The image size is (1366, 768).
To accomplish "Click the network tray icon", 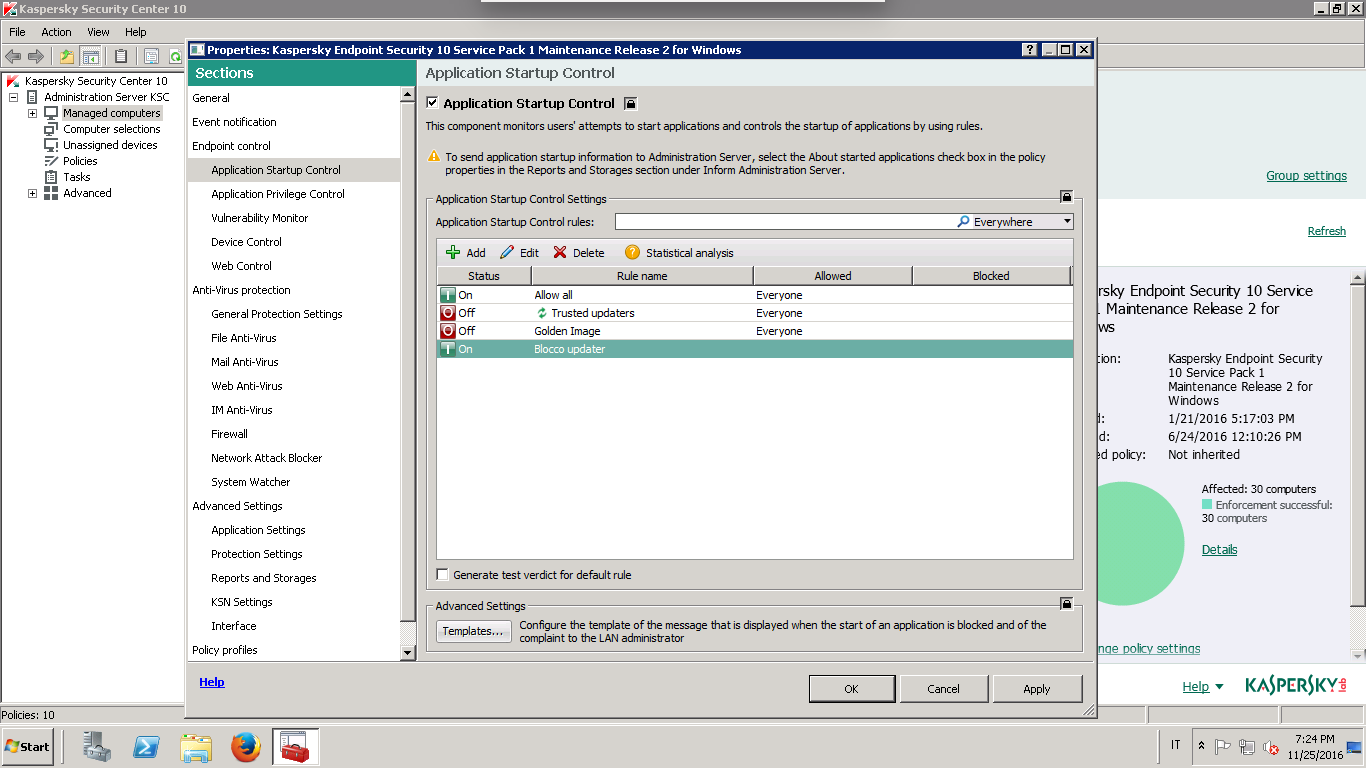I will (x=1247, y=747).
